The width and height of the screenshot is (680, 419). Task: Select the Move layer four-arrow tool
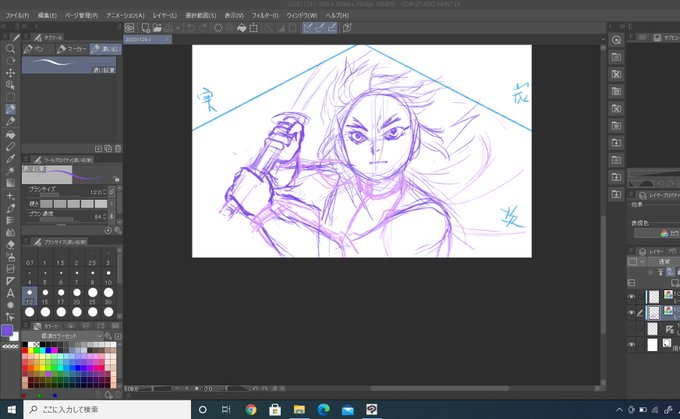coord(10,73)
